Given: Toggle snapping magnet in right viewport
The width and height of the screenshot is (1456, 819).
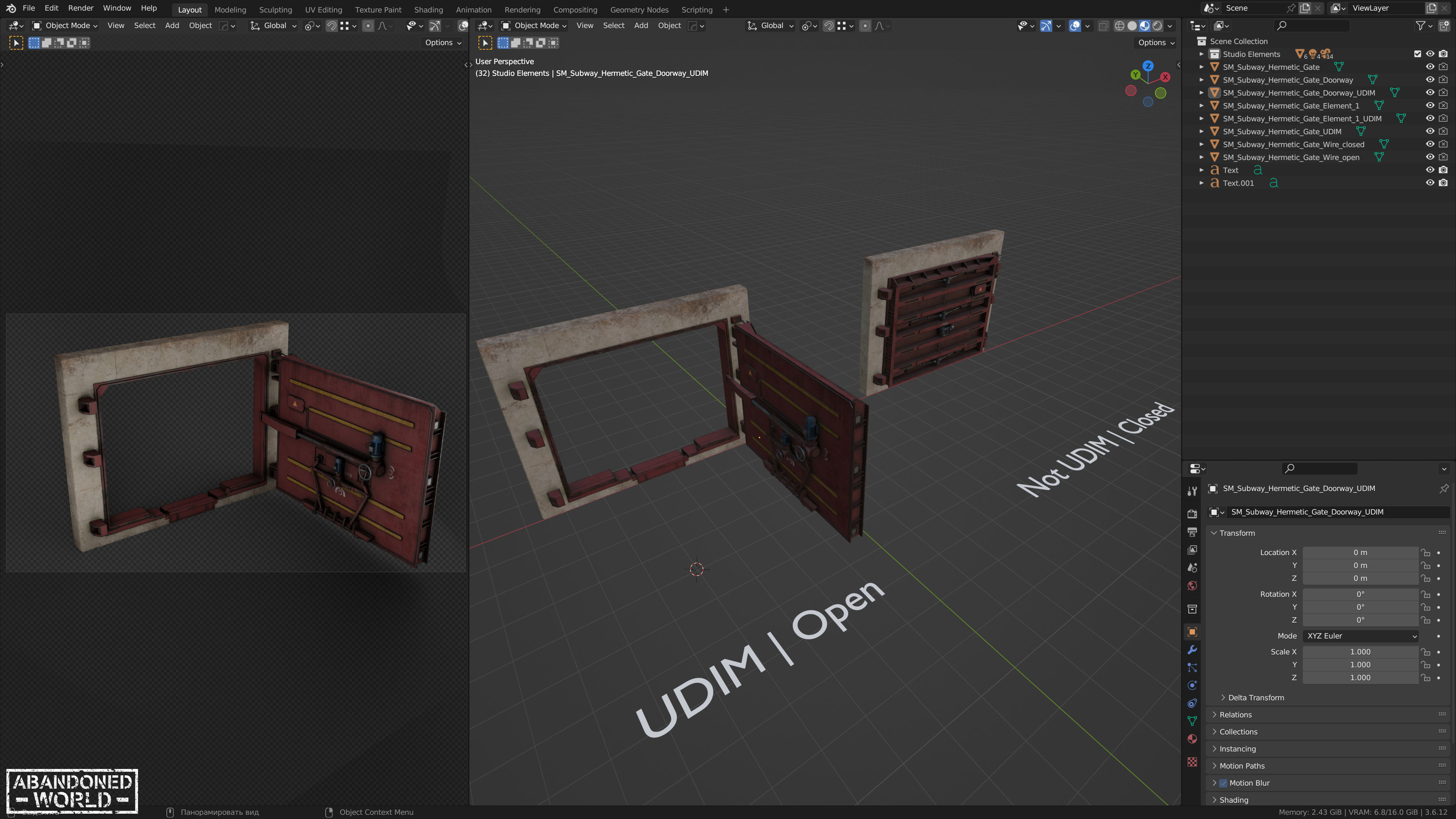Looking at the screenshot, I should point(828,25).
